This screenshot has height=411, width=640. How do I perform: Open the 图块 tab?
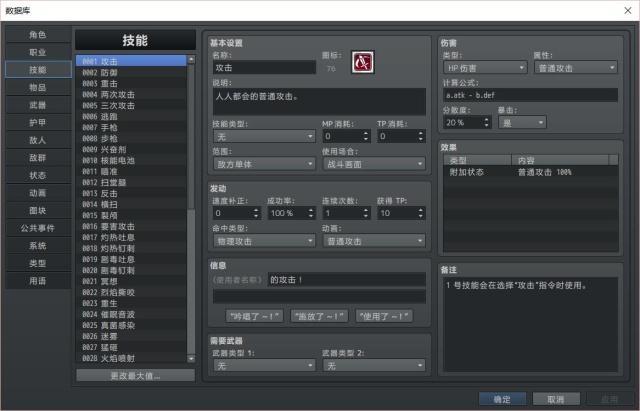point(38,210)
